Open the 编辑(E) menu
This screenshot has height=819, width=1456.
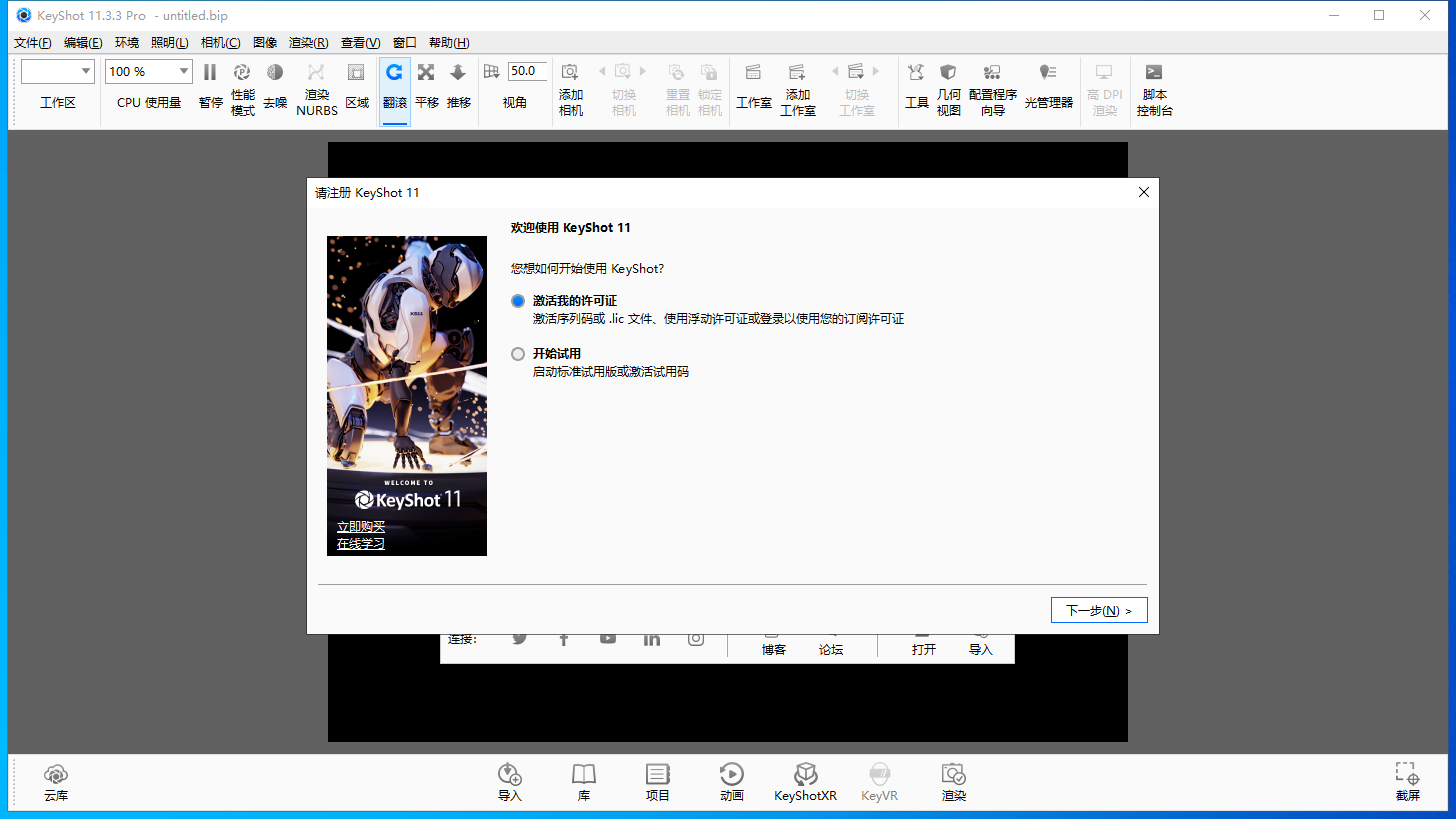[x=83, y=43]
